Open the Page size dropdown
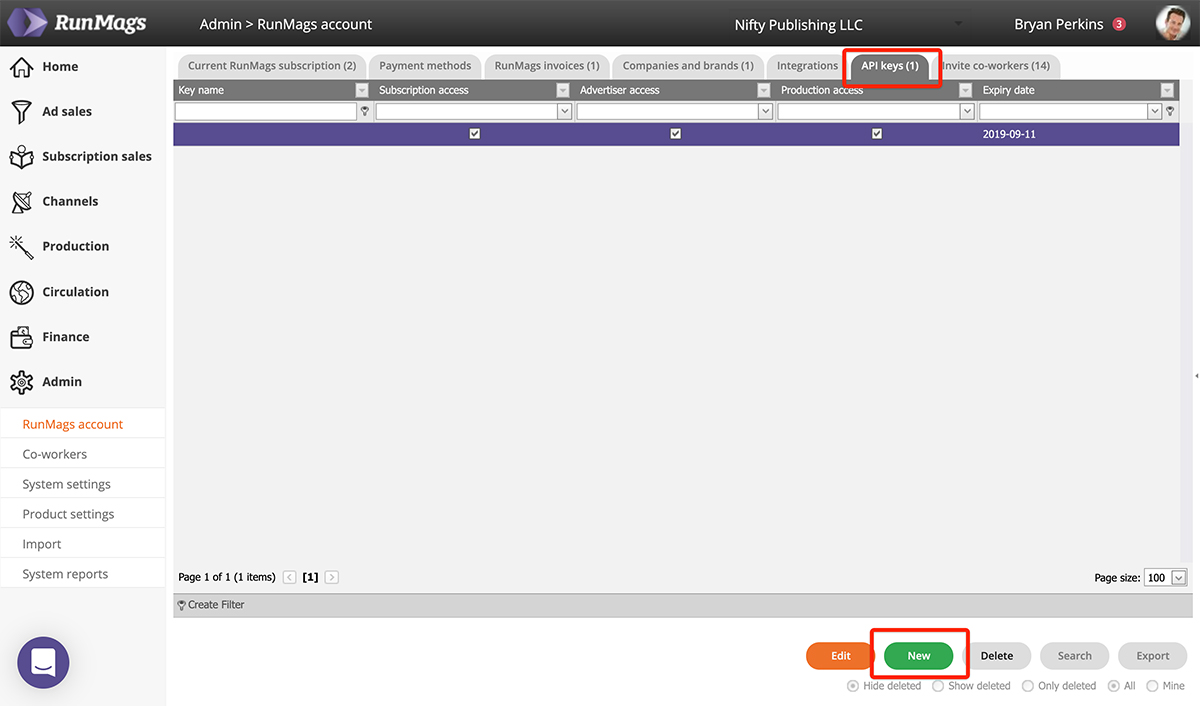This screenshot has height=706, width=1200. [1179, 578]
